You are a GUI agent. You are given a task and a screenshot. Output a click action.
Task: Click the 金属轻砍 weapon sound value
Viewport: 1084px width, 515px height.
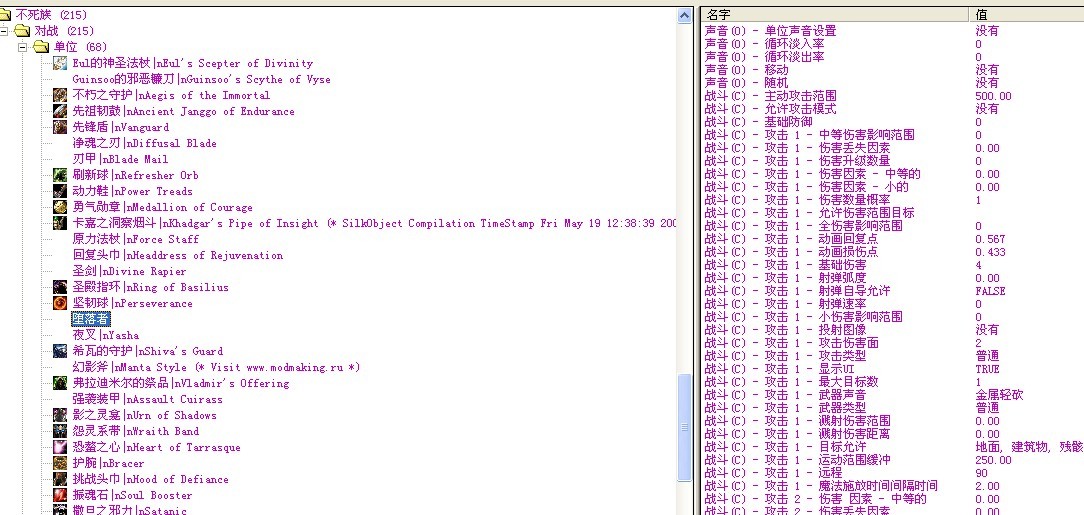(x=999, y=395)
